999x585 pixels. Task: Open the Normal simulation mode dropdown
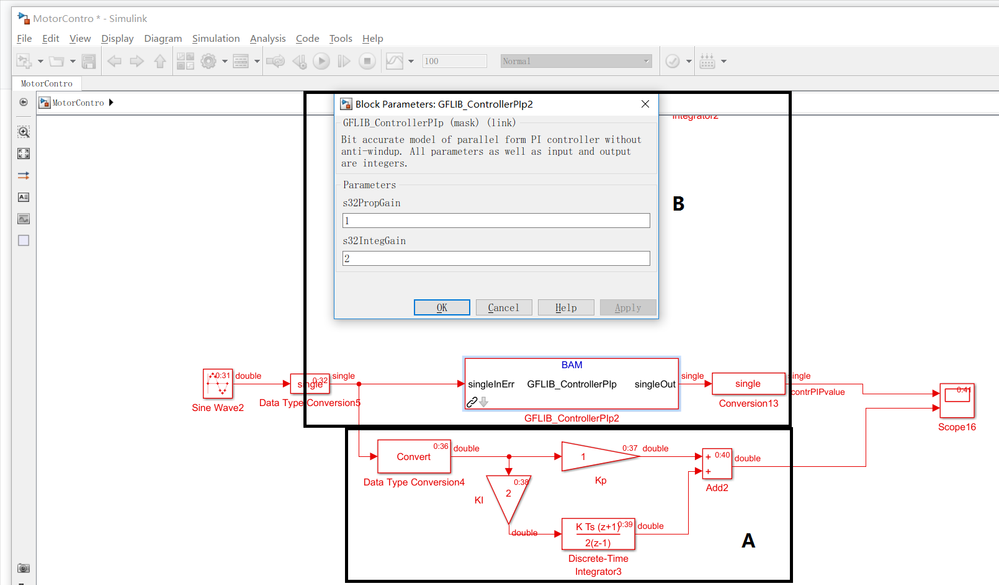click(x=576, y=61)
